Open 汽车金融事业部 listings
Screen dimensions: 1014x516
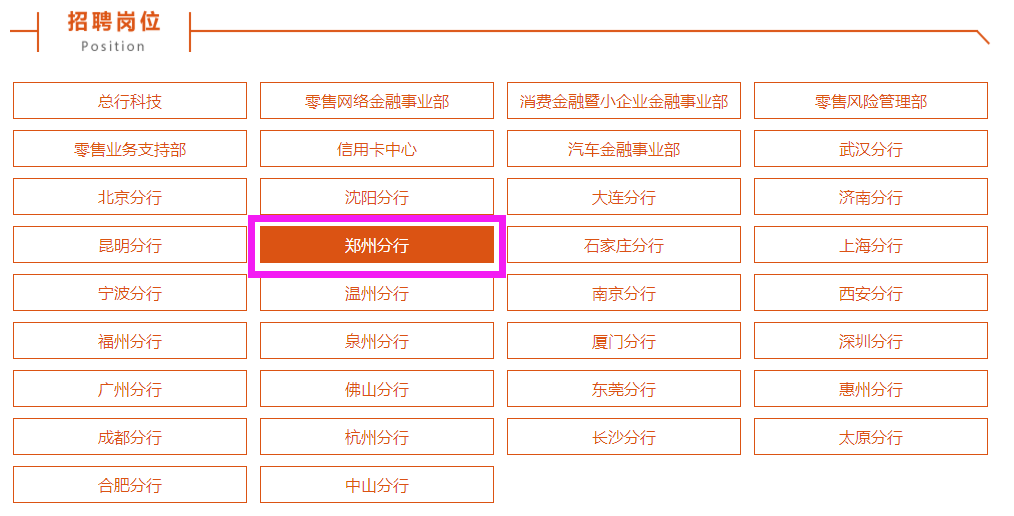624,149
